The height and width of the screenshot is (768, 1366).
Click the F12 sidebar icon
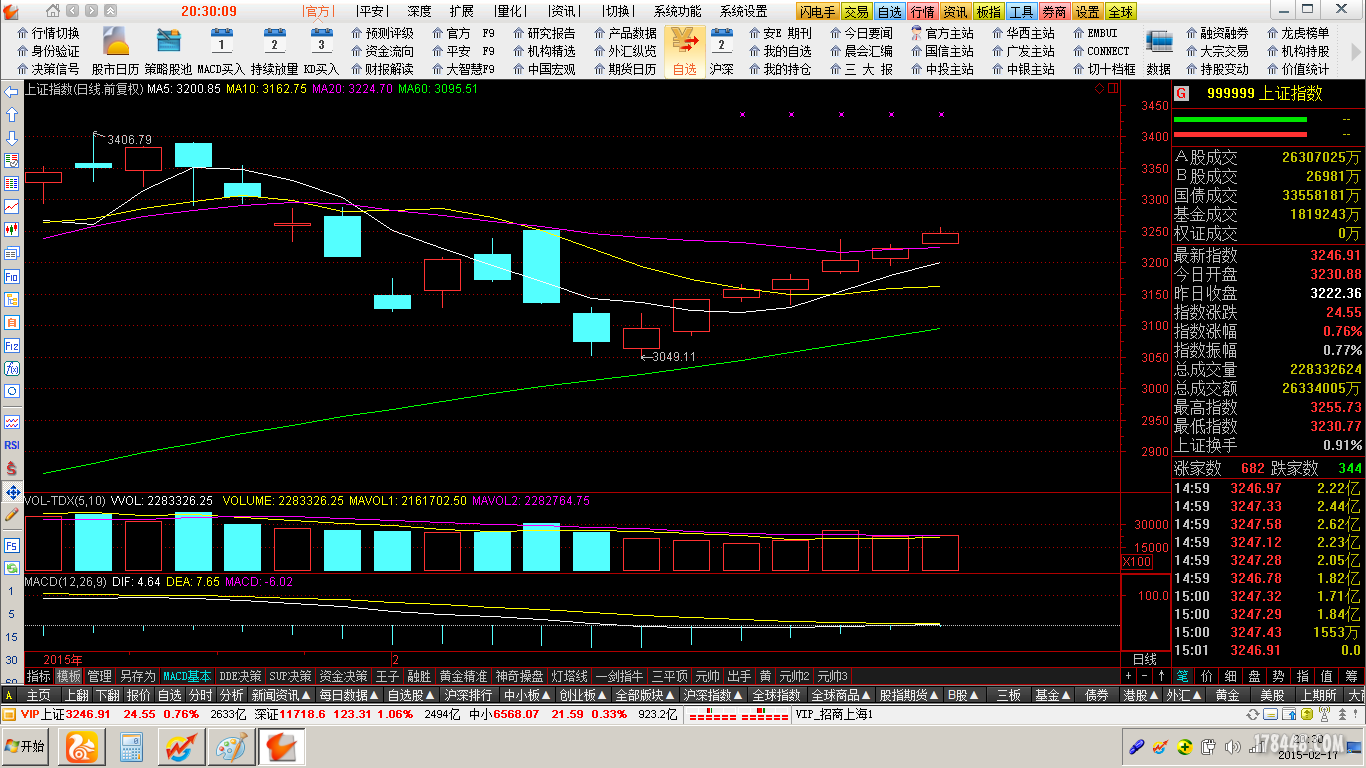(x=12, y=345)
